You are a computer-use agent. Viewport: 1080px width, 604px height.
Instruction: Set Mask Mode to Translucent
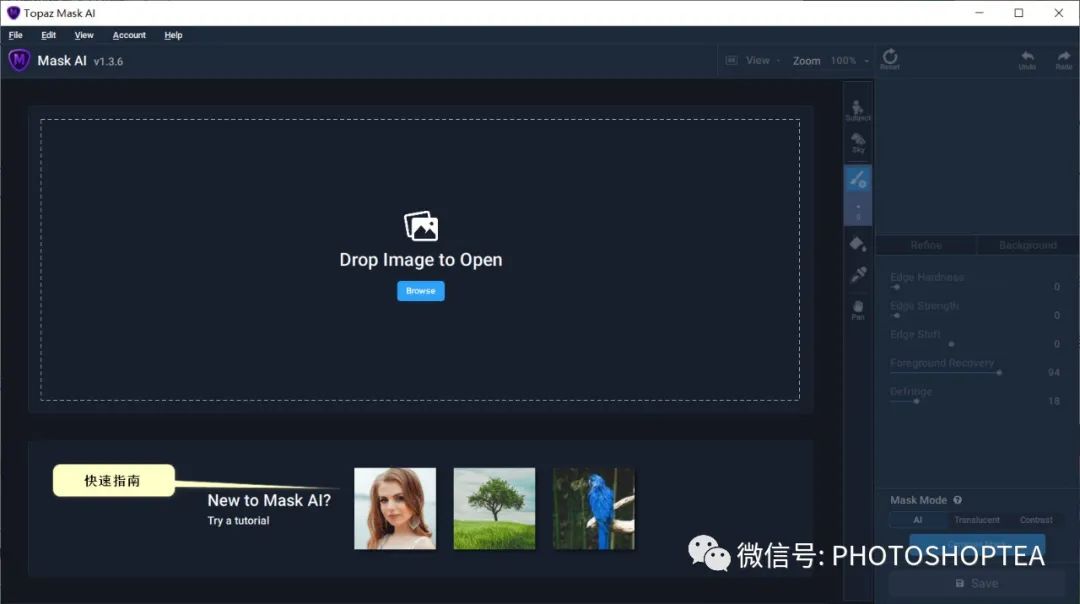(977, 520)
